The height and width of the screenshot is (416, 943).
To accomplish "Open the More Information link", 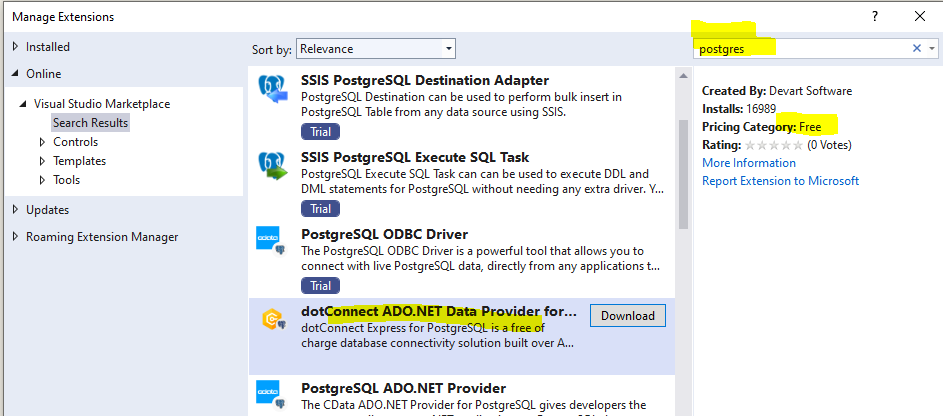I will (x=749, y=163).
